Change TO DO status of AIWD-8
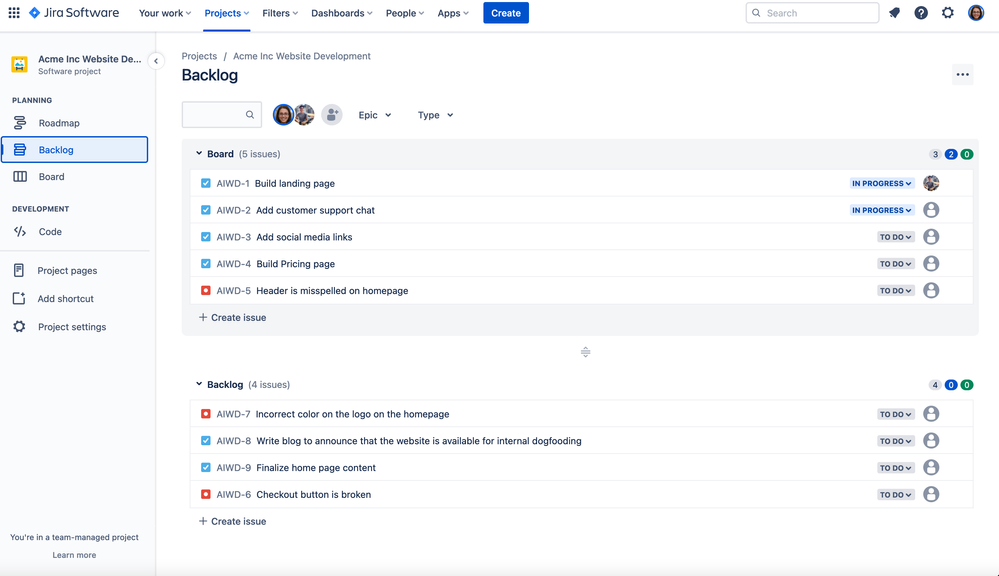Image resolution: width=999 pixels, height=576 pixels. click(x=896, y=441)
